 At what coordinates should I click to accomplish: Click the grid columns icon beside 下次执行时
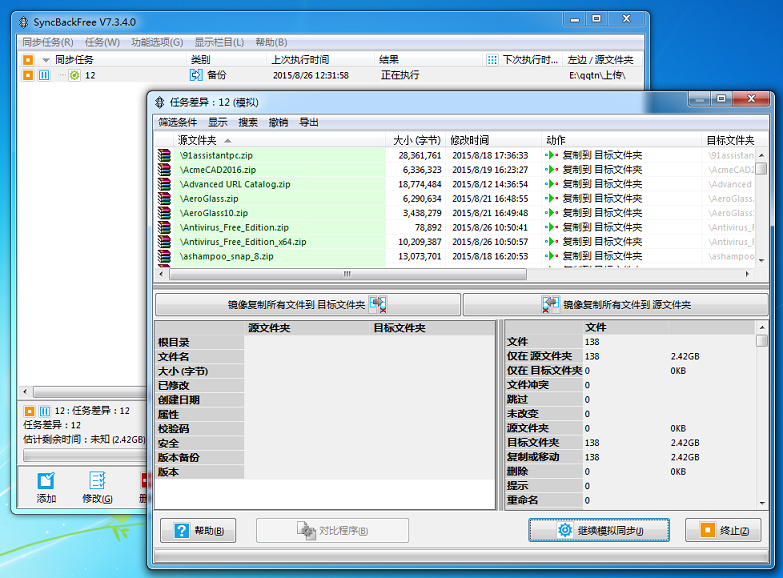tap(492, 60)
